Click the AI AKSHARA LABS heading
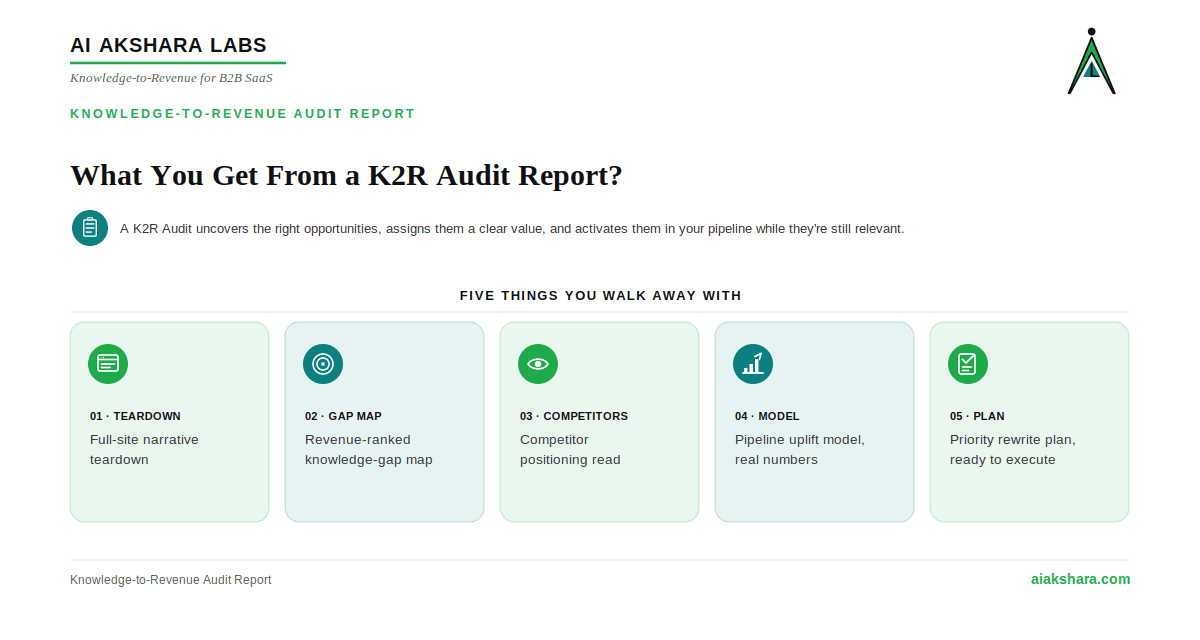Image resolution: width=1200 pixels, height=640 pixels. click(168, 45)
